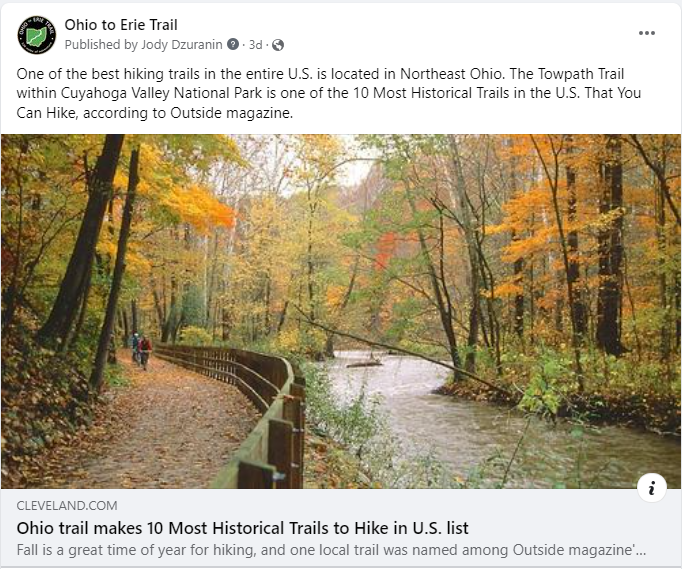Open the link info 'i' icon
This screenshot has width=682, height=569.
point(652,488)
